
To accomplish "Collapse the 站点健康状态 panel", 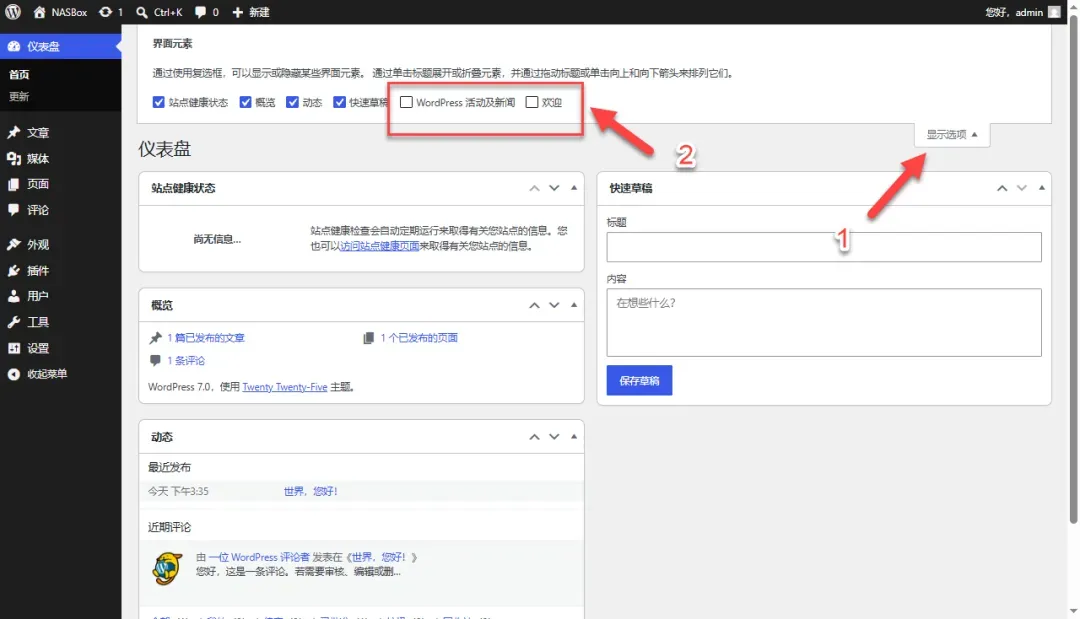I will (574, 188).
